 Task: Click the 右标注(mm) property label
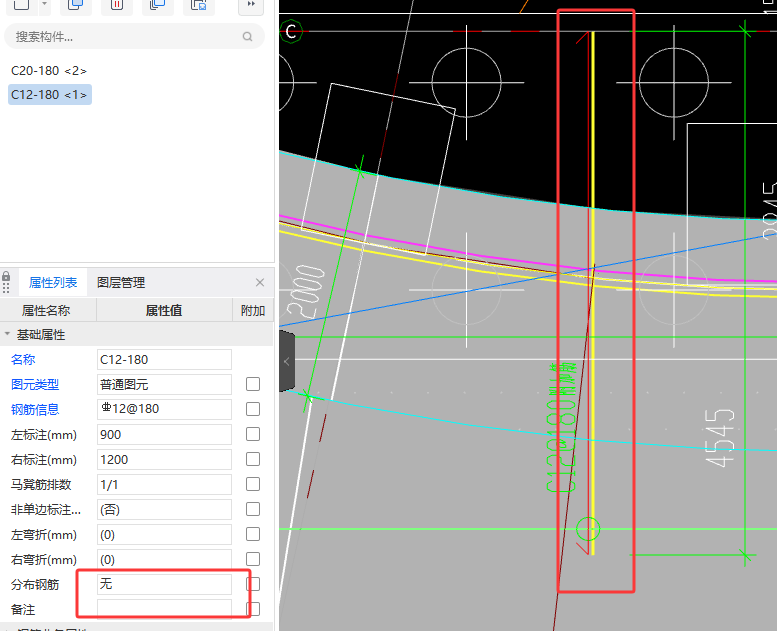44,459
